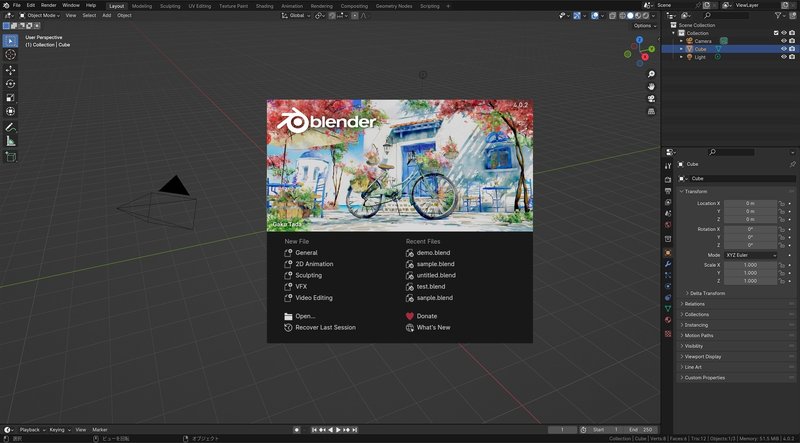Open the Object Data mesh tab
This screenshot has width=800, height=443.
pyautogui.click(x=668, y=309)
